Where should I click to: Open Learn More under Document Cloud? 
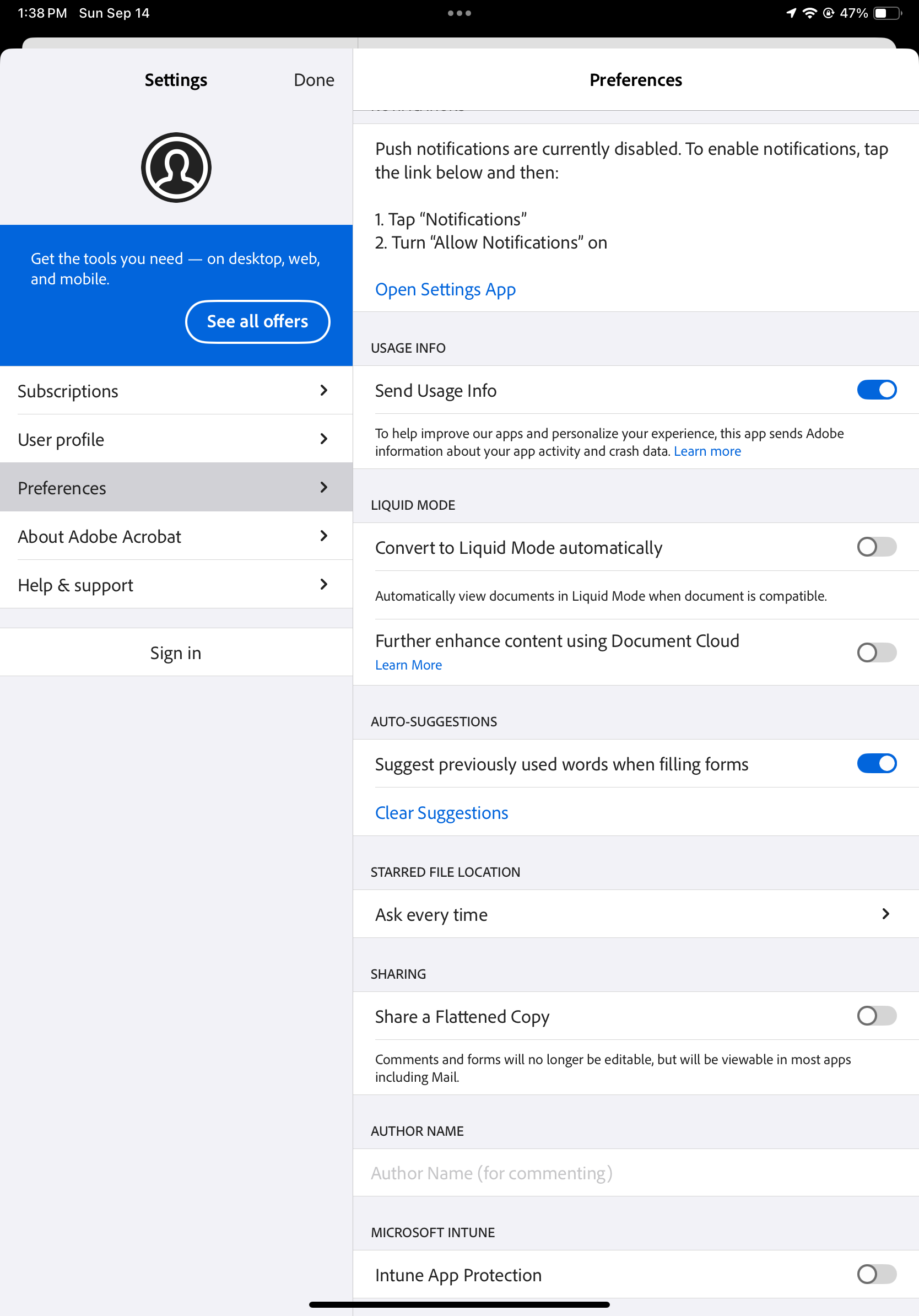[x=408, y=664]
